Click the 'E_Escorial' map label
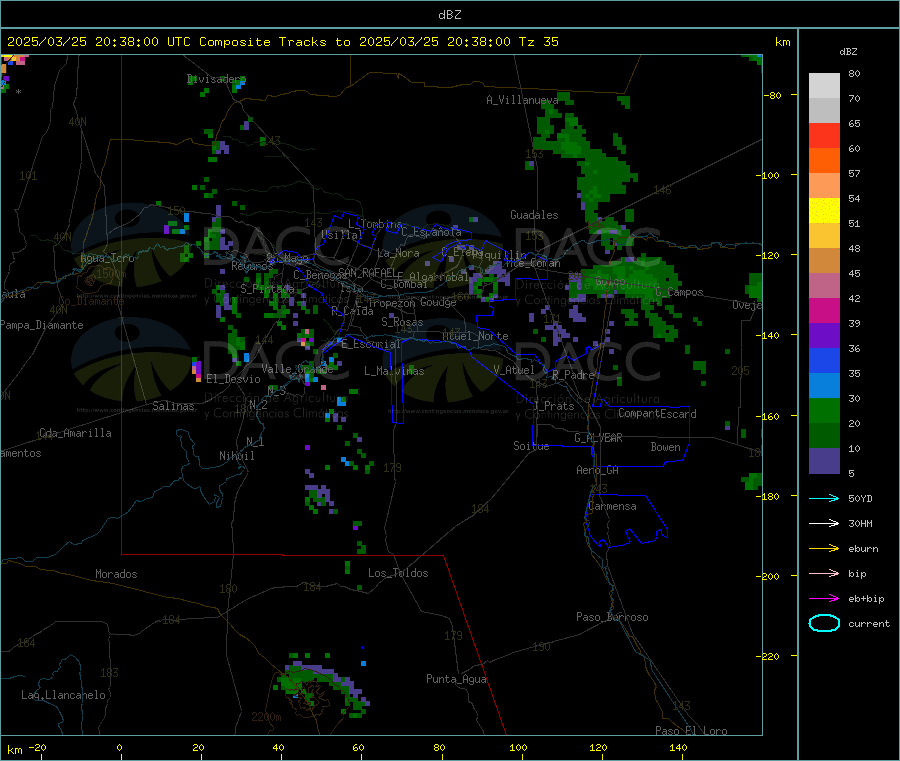The height and width of the screenshot is (761, 900). pos(370,344)
